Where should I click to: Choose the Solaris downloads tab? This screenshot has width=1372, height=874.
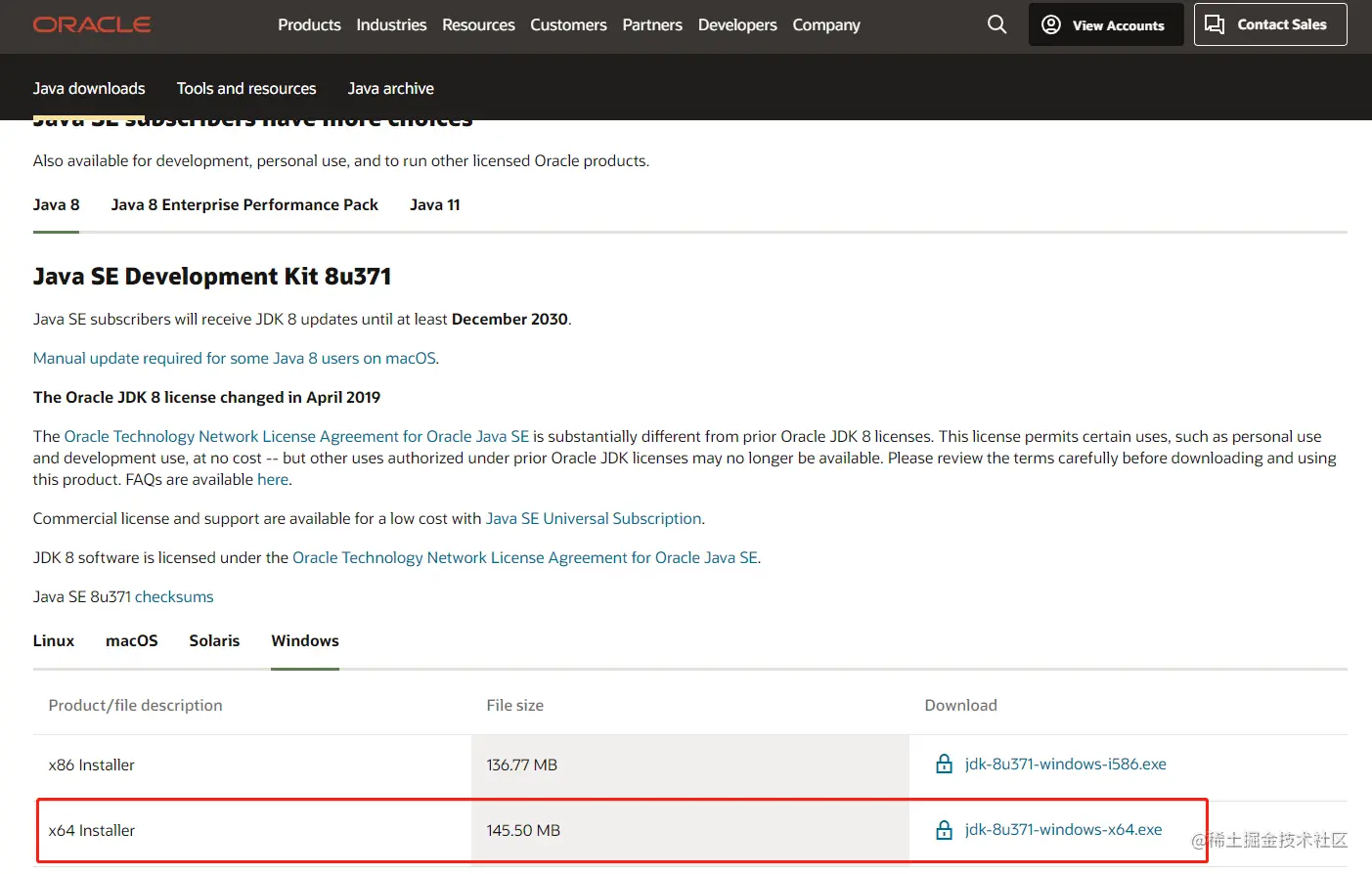pyautogui.click(x=214, y=641)
